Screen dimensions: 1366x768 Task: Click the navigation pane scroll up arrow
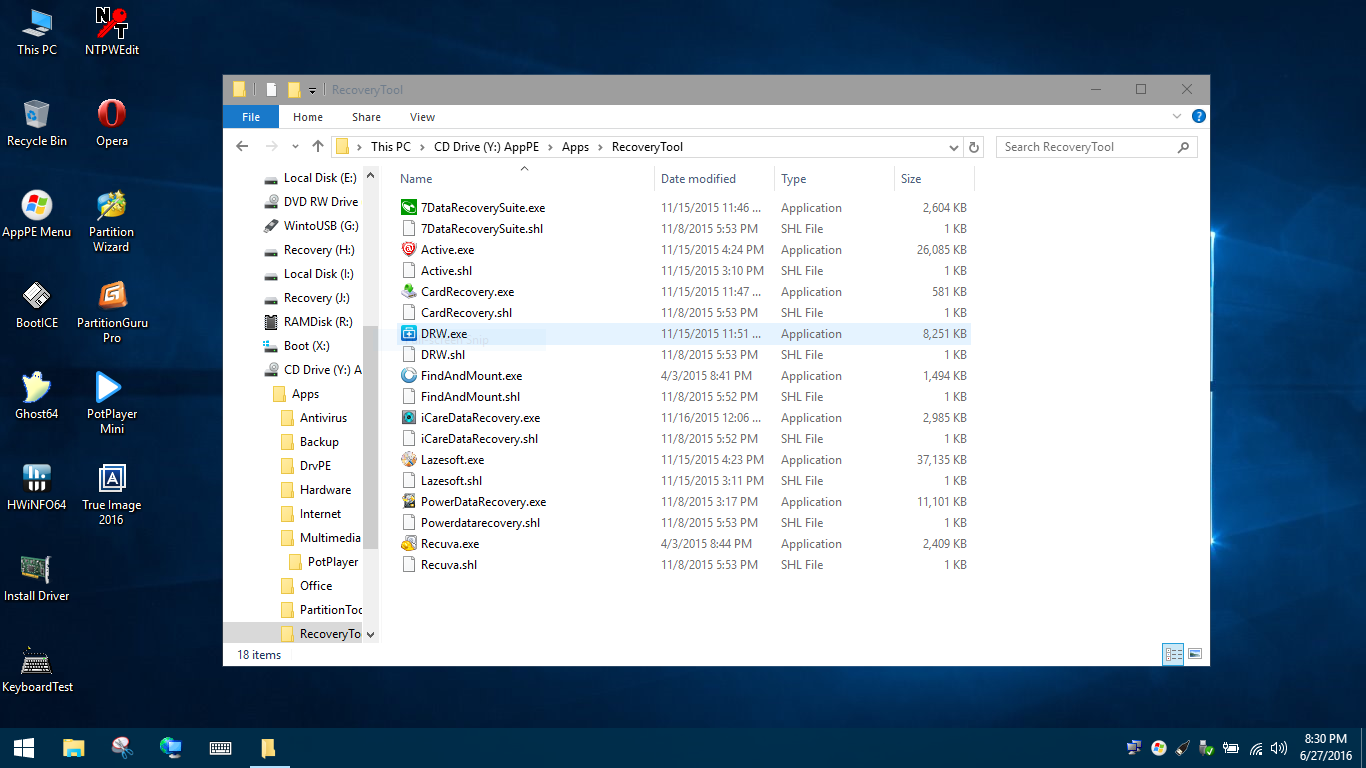pos(371,176)
